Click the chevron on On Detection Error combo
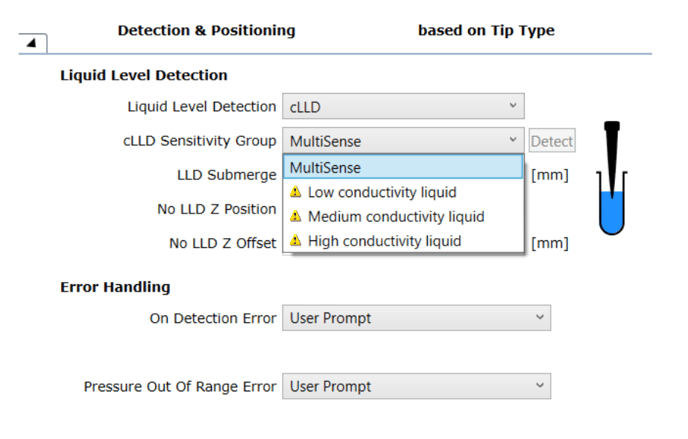This screenshot has height=439, width=688. pos(540,317)
